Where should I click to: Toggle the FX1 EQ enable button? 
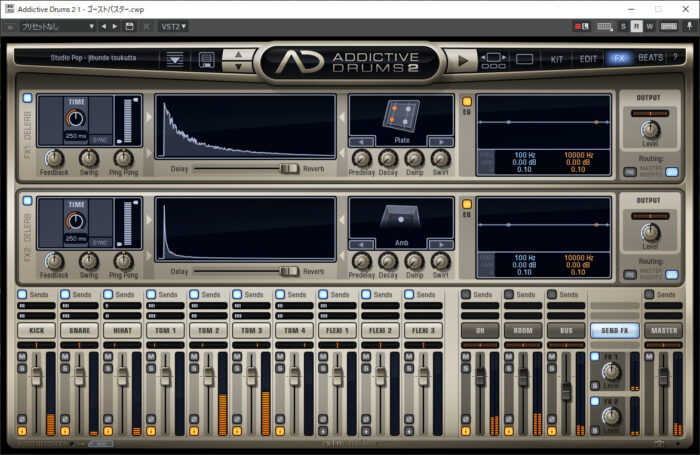point(467,101)
